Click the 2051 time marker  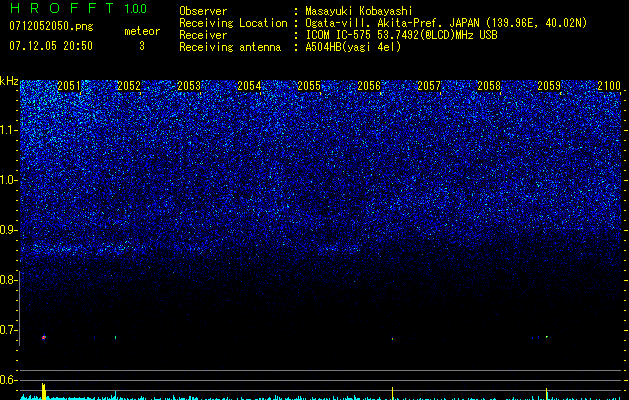point(69,86)
